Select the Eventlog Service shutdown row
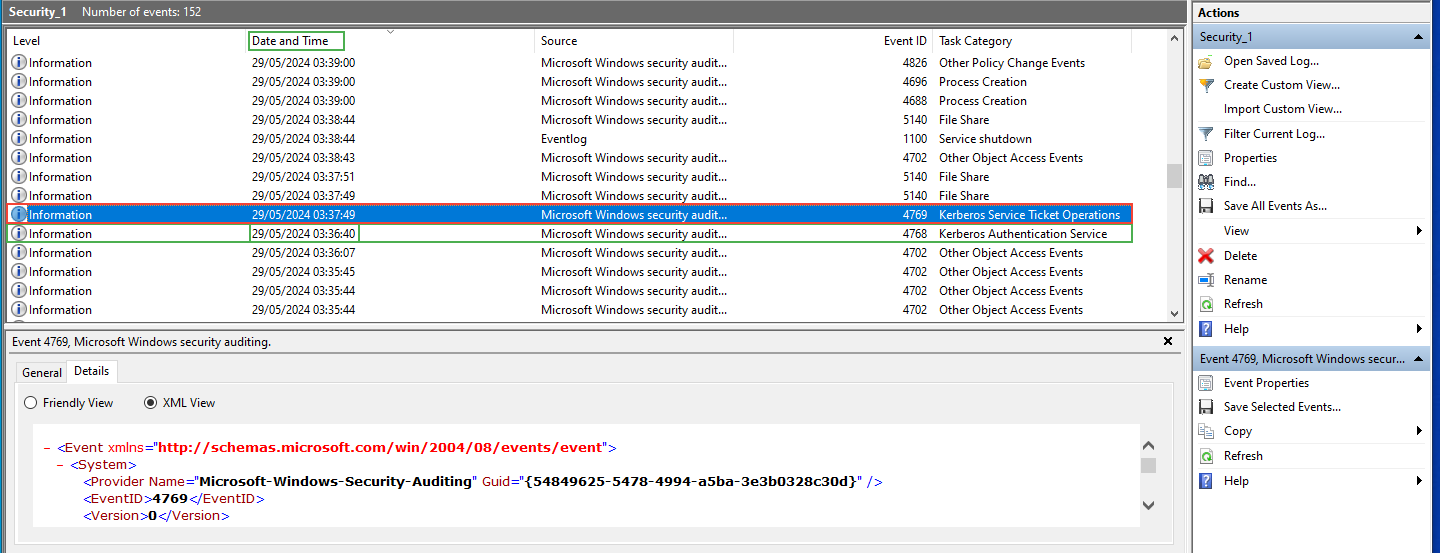The height and width of the screenshot is (553, 1440). pyautogui.click(x=570, y=139)
